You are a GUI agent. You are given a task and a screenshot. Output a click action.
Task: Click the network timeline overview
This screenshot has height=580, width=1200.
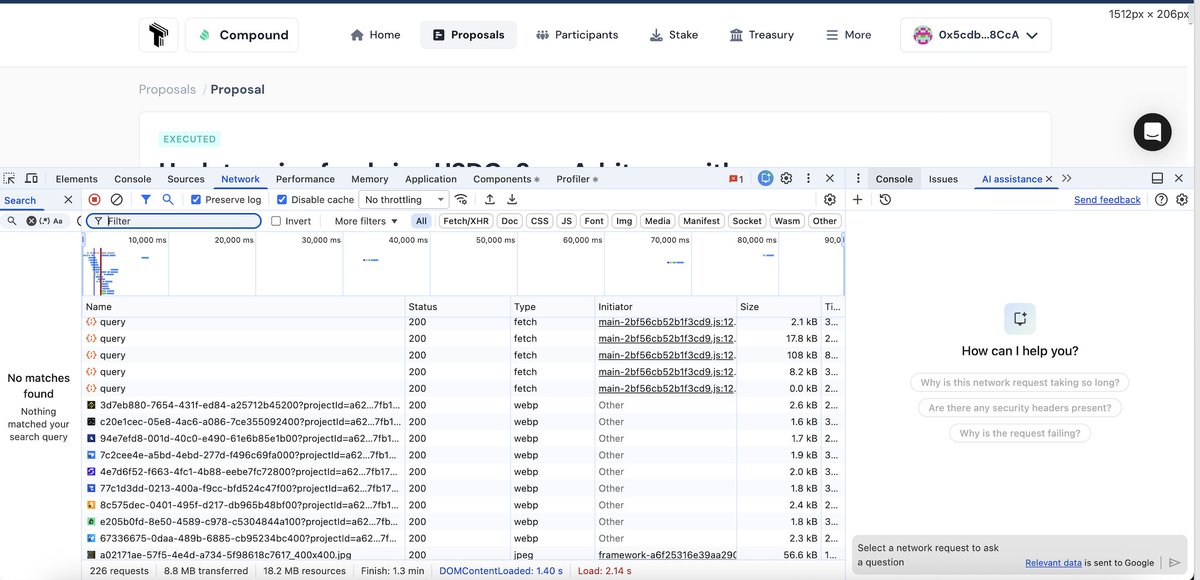463,264
